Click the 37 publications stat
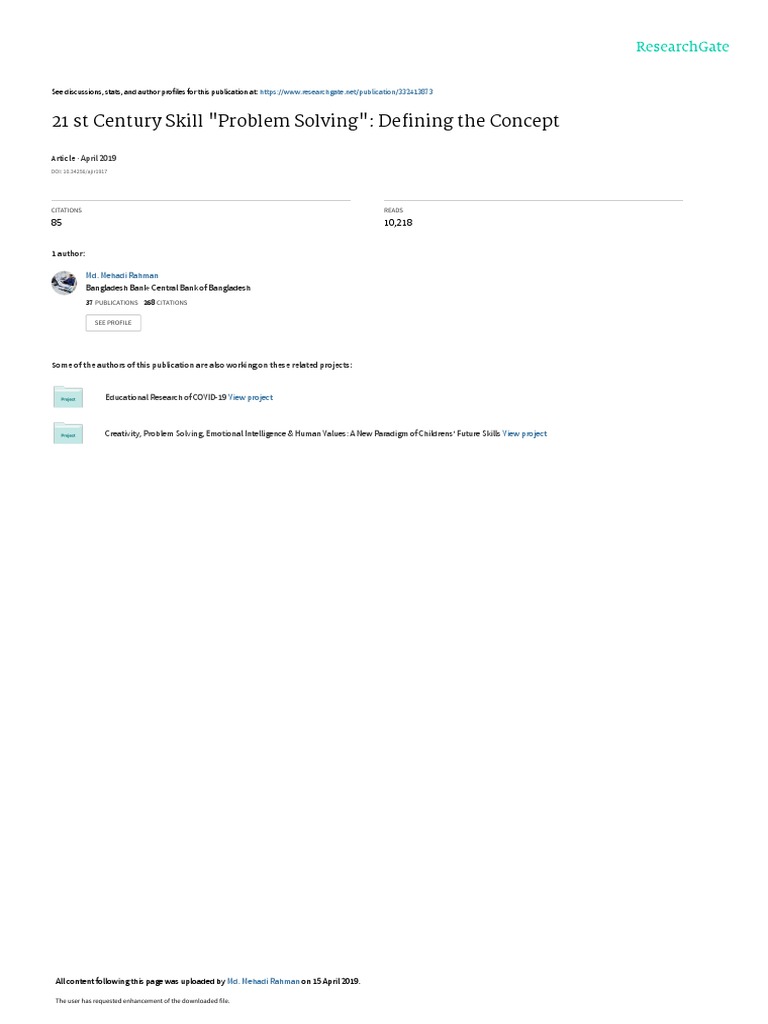Image resolution: width=768 pixels, height=1024 pixels. coord(112,303)
